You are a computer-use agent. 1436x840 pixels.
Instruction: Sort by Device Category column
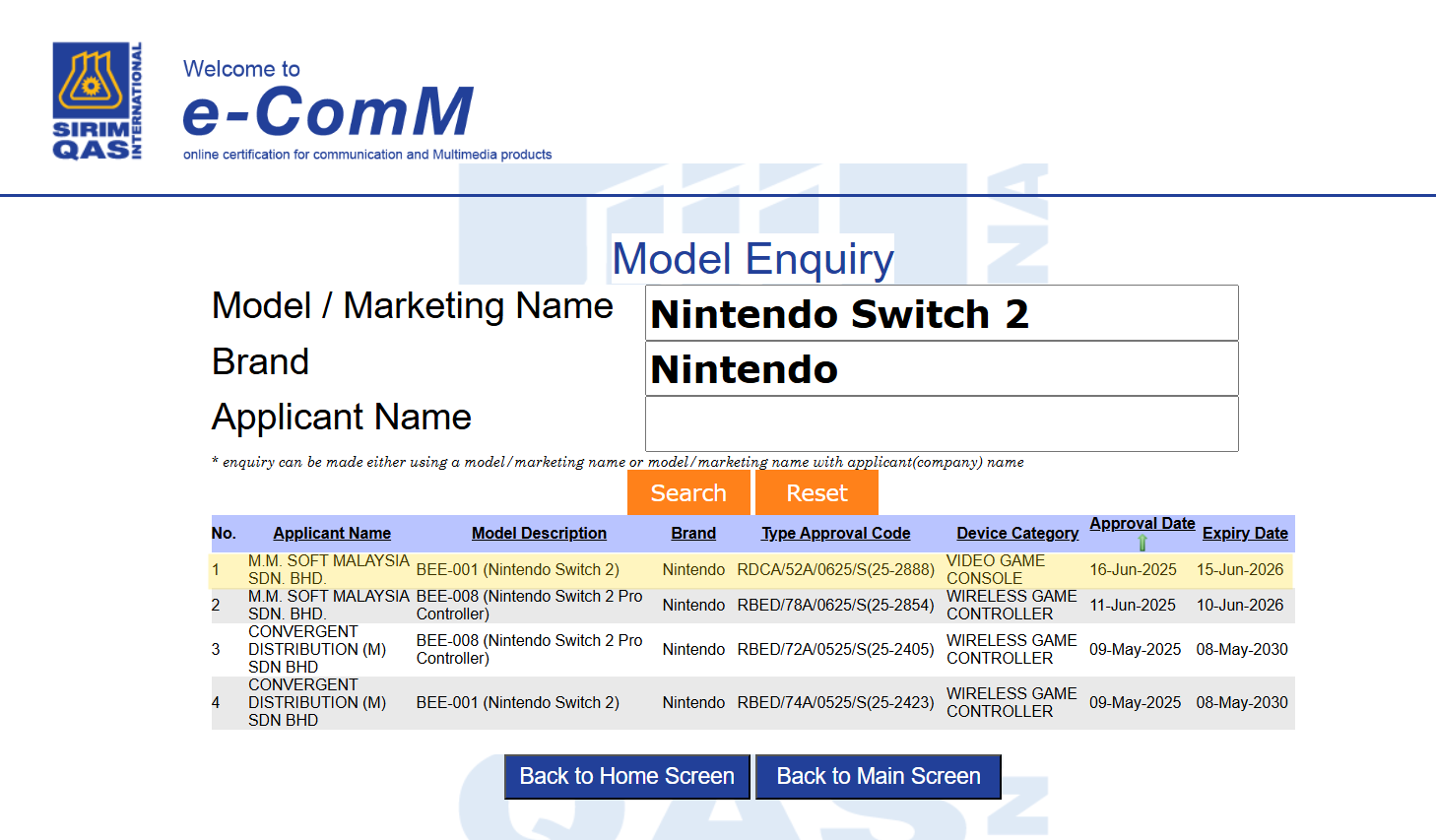[x=1017, y=533]
